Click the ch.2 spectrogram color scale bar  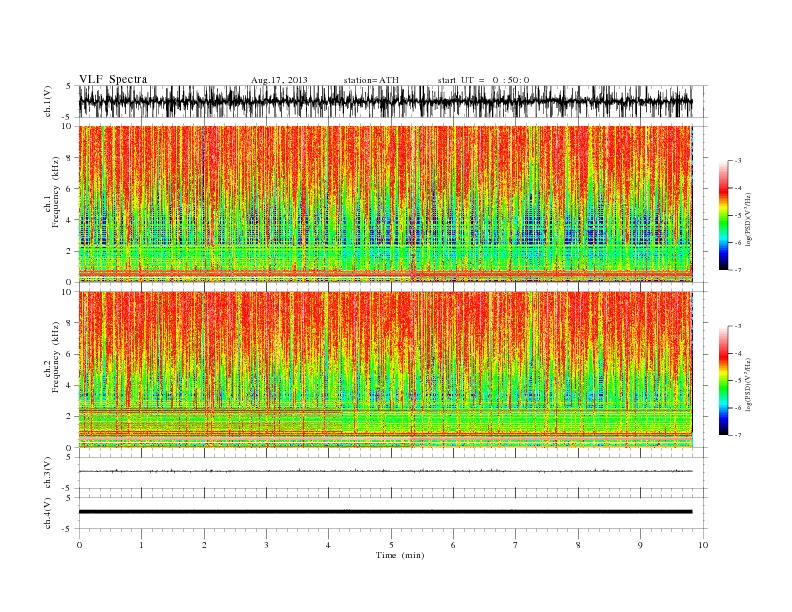[723, 380]
